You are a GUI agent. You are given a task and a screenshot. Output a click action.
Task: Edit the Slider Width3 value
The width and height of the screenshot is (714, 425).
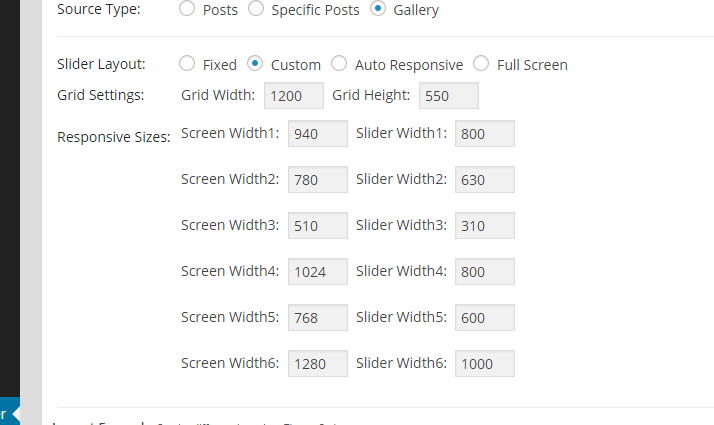point(484,226)
